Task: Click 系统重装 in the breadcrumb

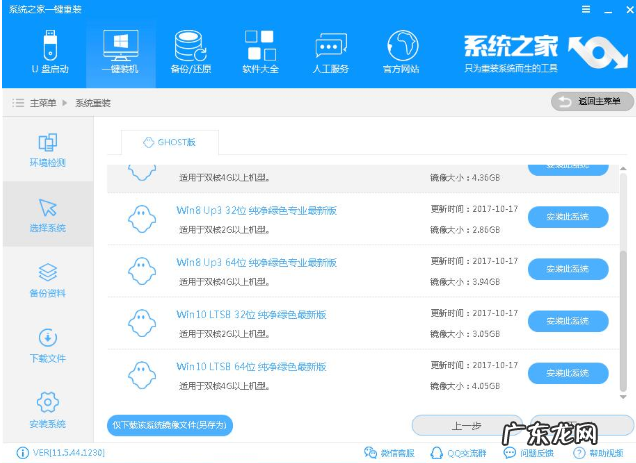Action: point(93,103)
